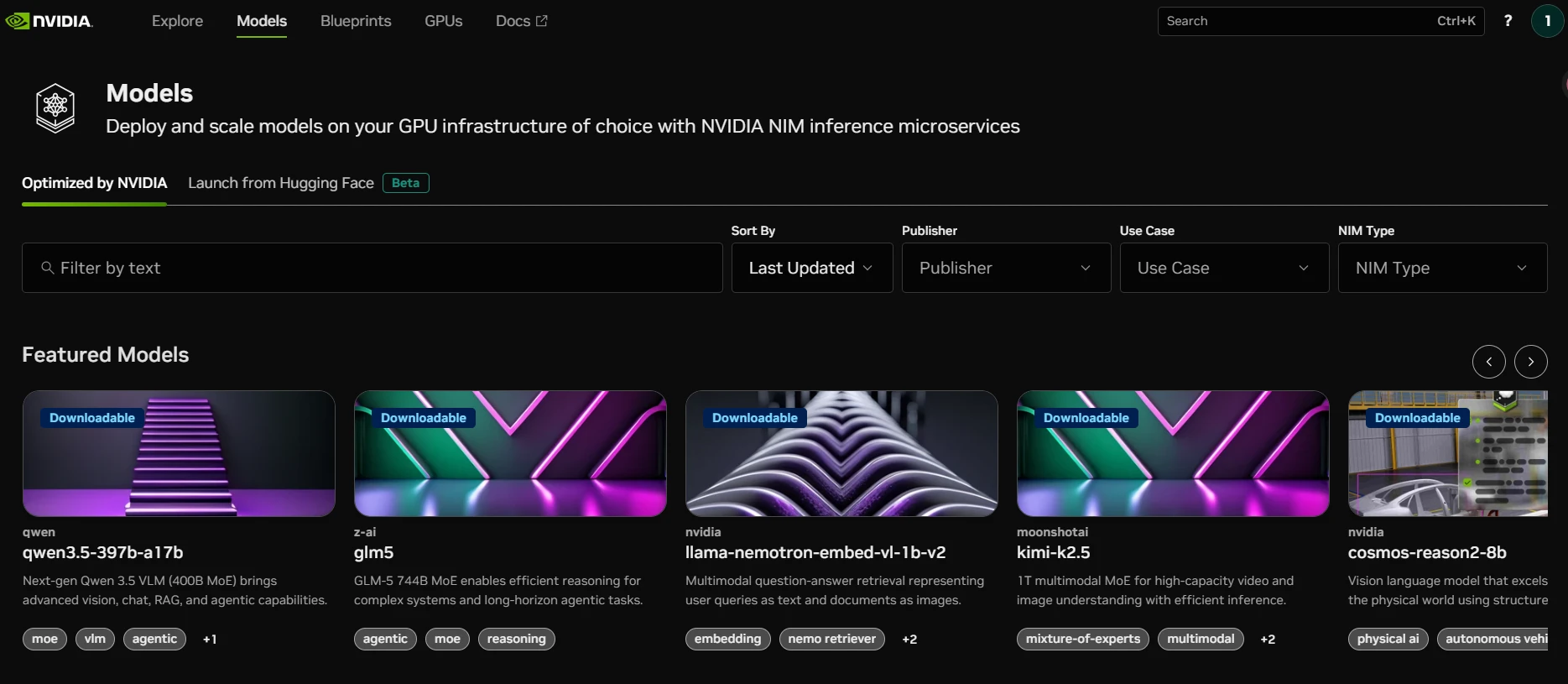Click the external link icon beside Docs
Image resolution: width=1568 pixels, height=684 pixels.
(542, 21)
